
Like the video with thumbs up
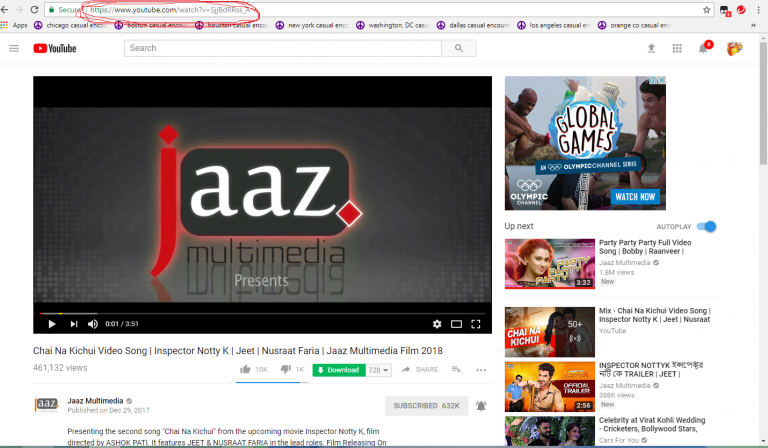246,370
